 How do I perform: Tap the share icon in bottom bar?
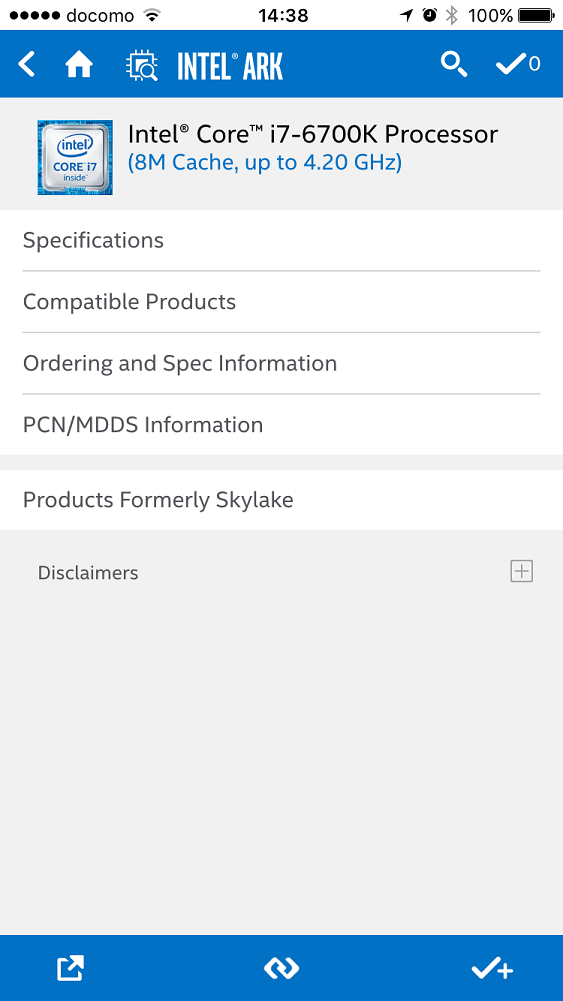click(70, 968)
